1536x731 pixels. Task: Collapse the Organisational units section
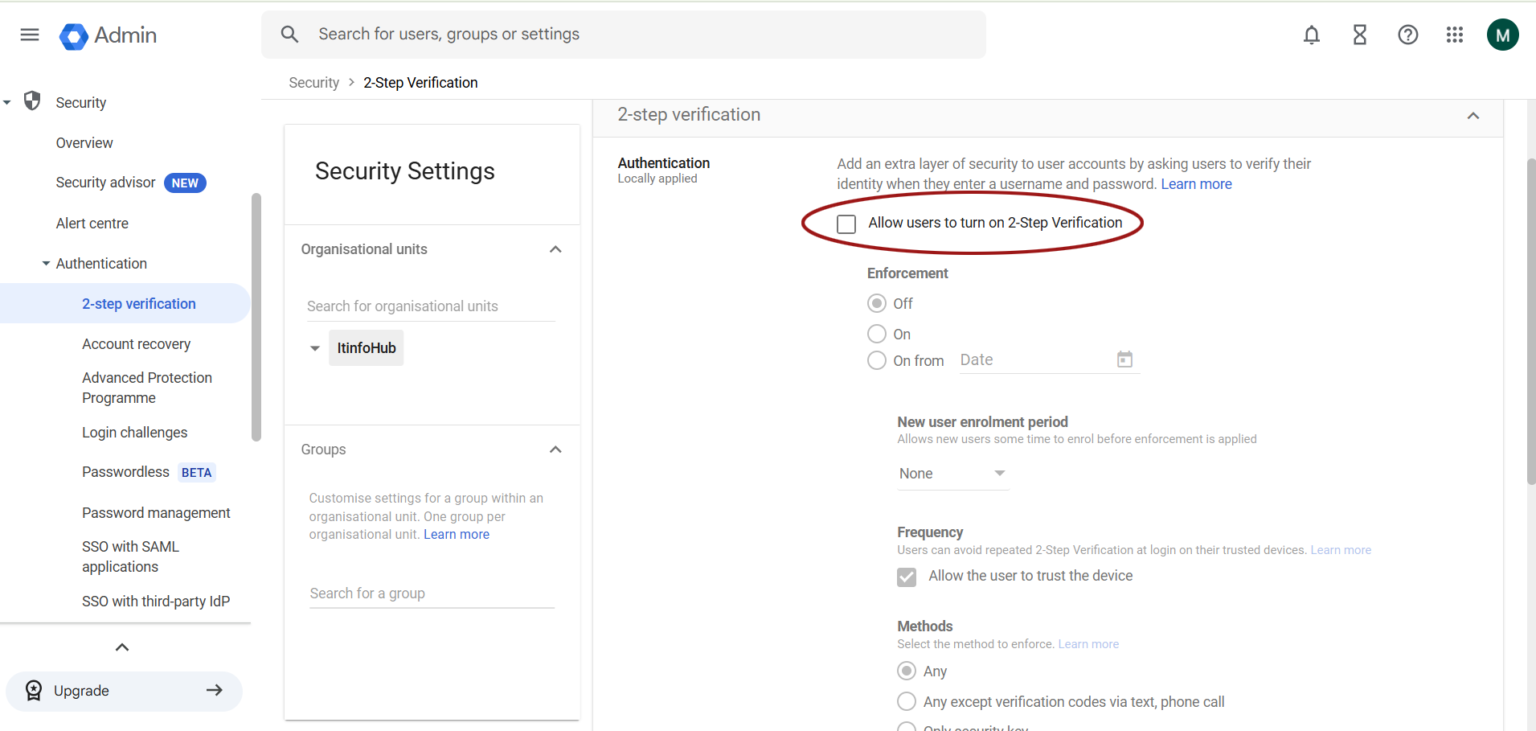(x=555, y=249)
